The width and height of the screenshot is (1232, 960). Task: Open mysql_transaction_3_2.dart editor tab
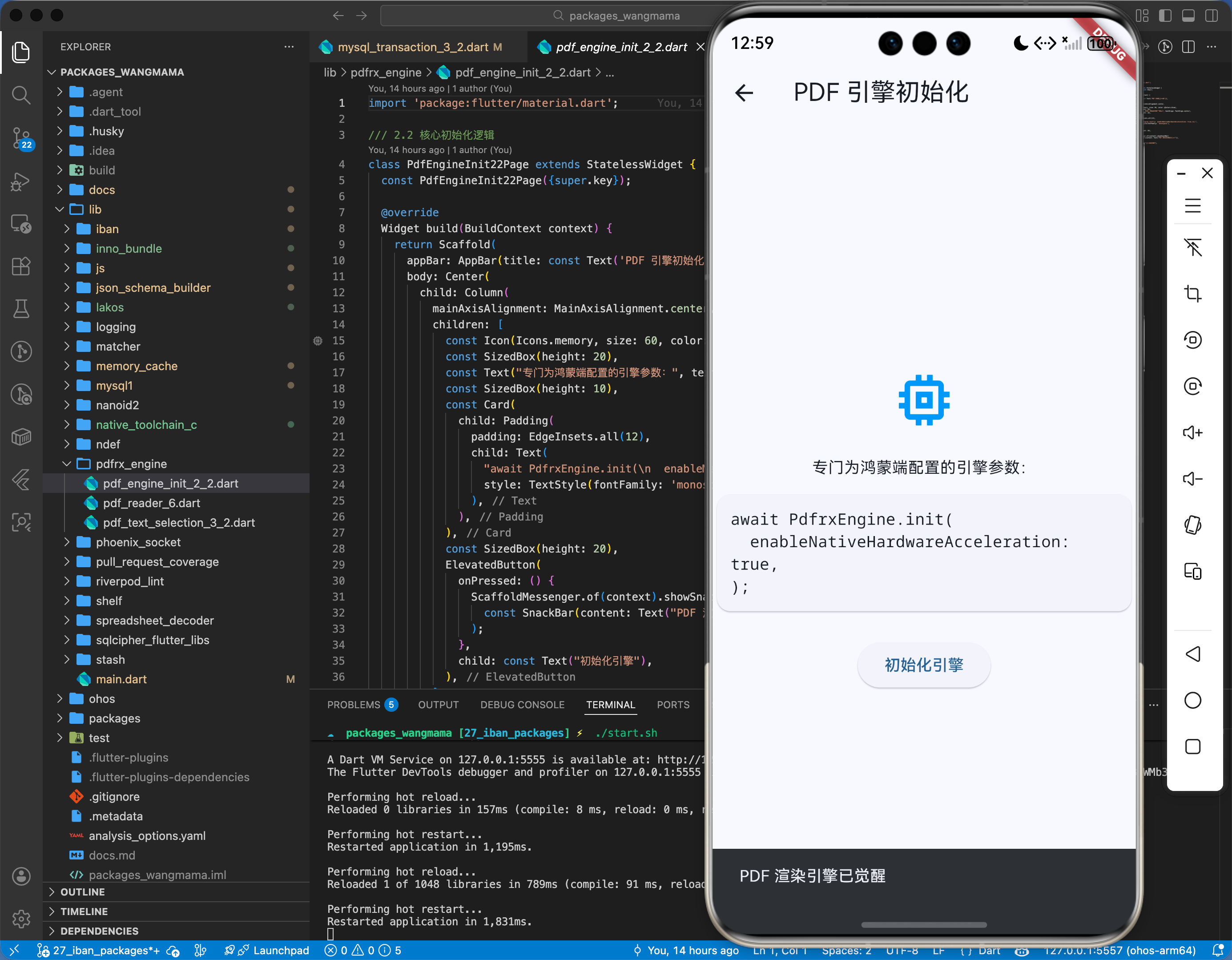412,48
